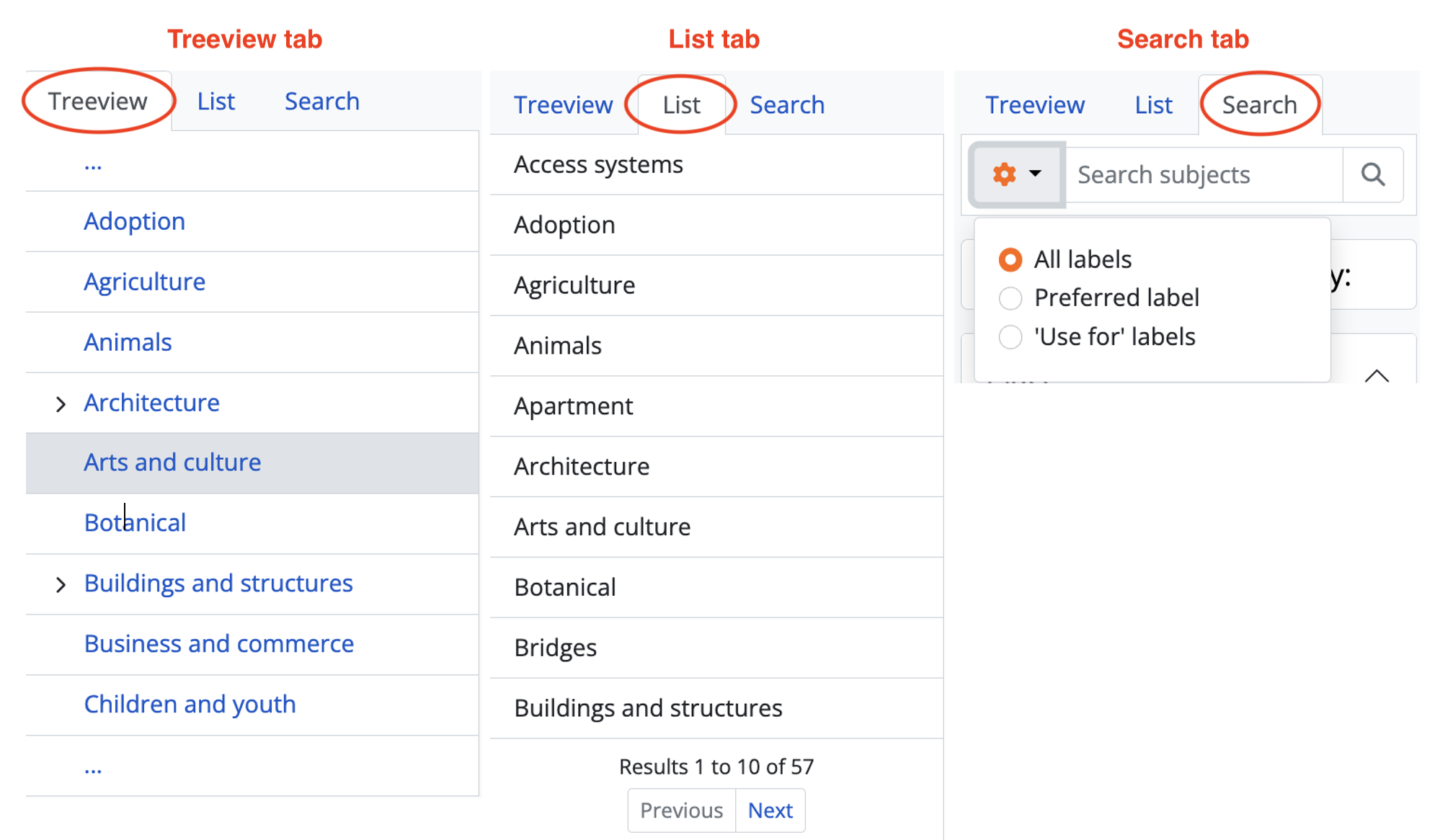Viewport: 1440px width, 840px height.
Task: Select Arts and culture in the treeview
Action: click(x=172, y=463)
